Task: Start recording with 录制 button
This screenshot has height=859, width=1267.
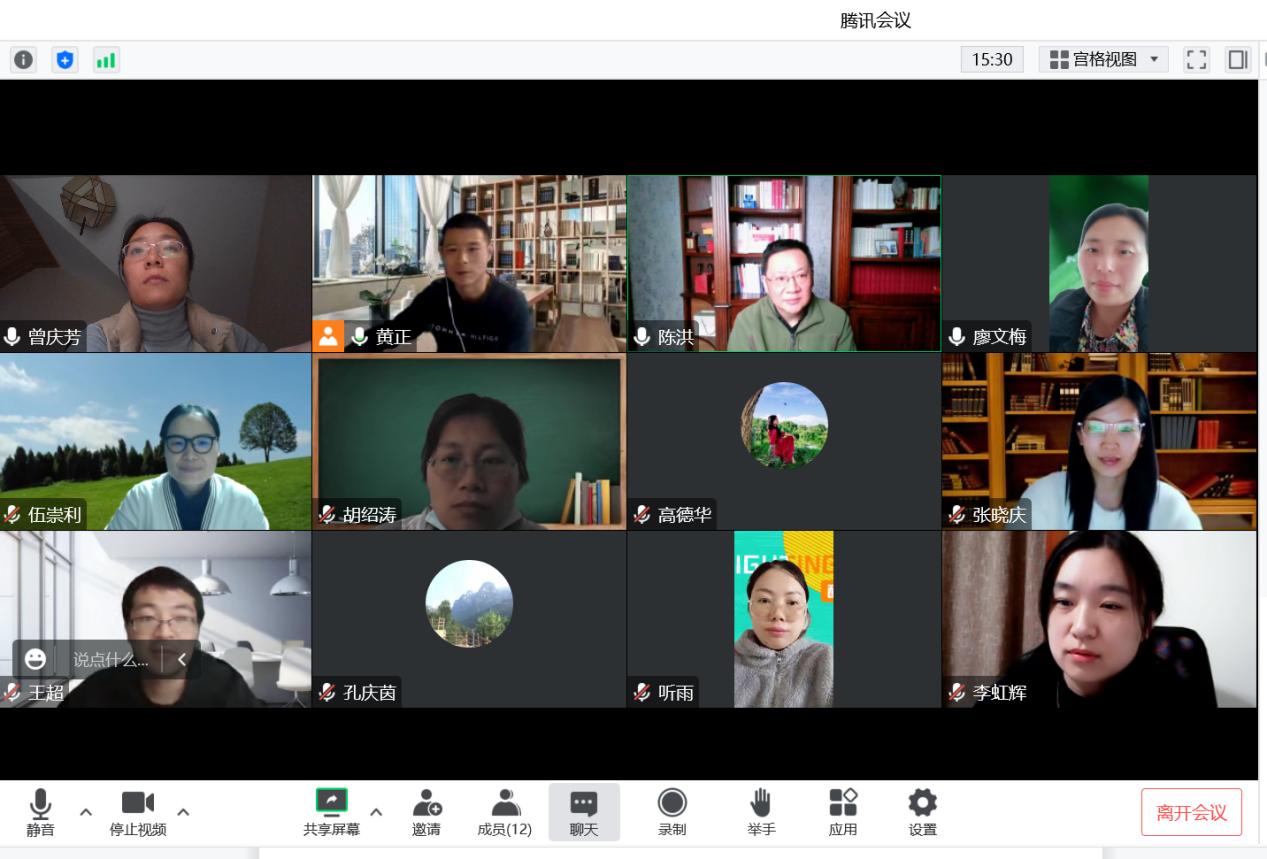Action: click(x=672, y=812)
